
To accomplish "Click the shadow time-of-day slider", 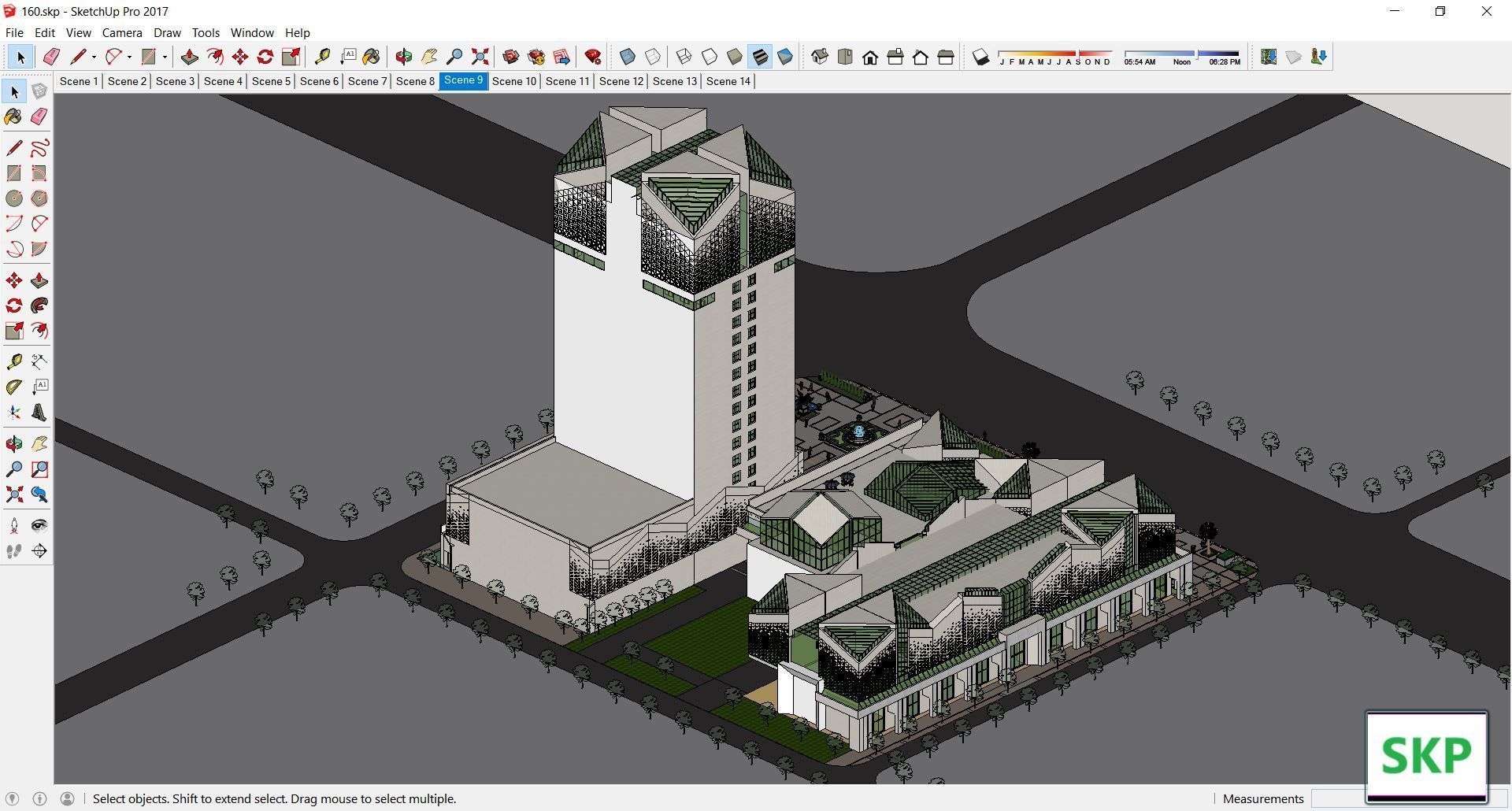I will click(x=1182, y=57).
